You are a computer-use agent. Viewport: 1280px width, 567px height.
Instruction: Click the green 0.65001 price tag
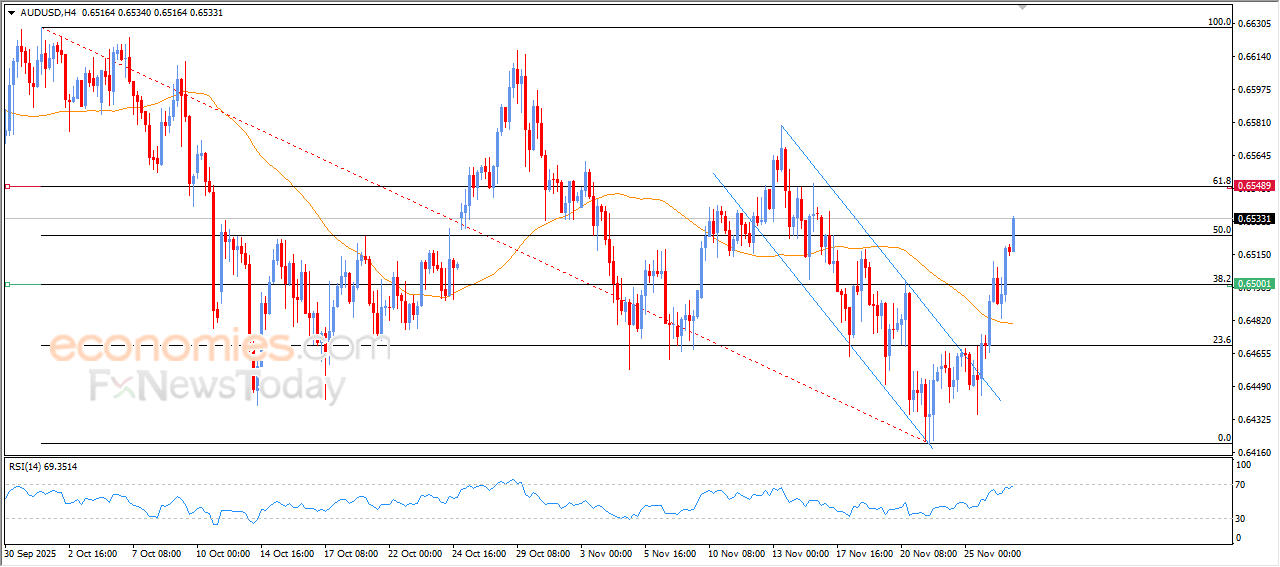[1254, 284]
